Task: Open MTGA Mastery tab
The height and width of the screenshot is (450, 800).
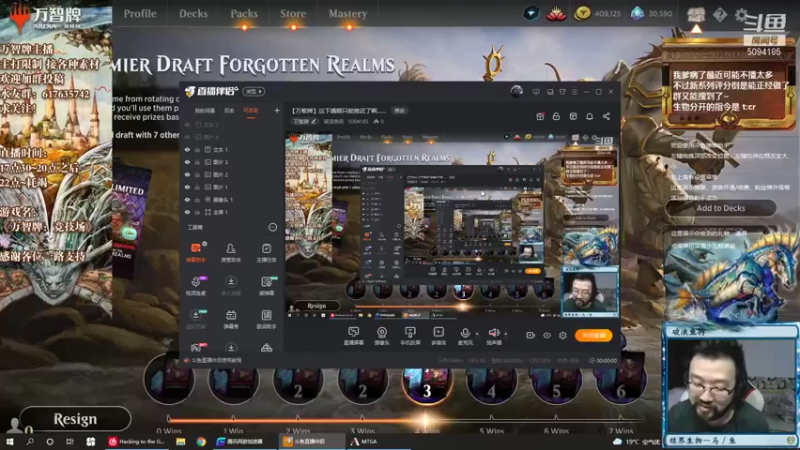Action: (x=348, y=14)
